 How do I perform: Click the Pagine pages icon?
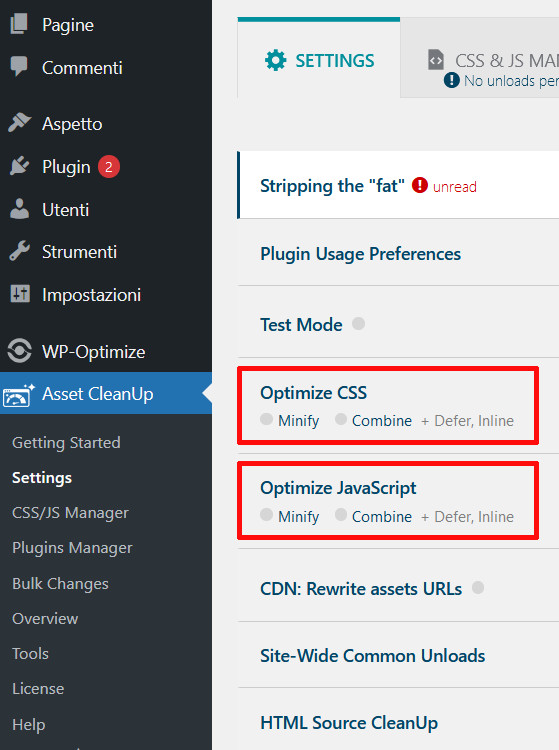point(19,24)
